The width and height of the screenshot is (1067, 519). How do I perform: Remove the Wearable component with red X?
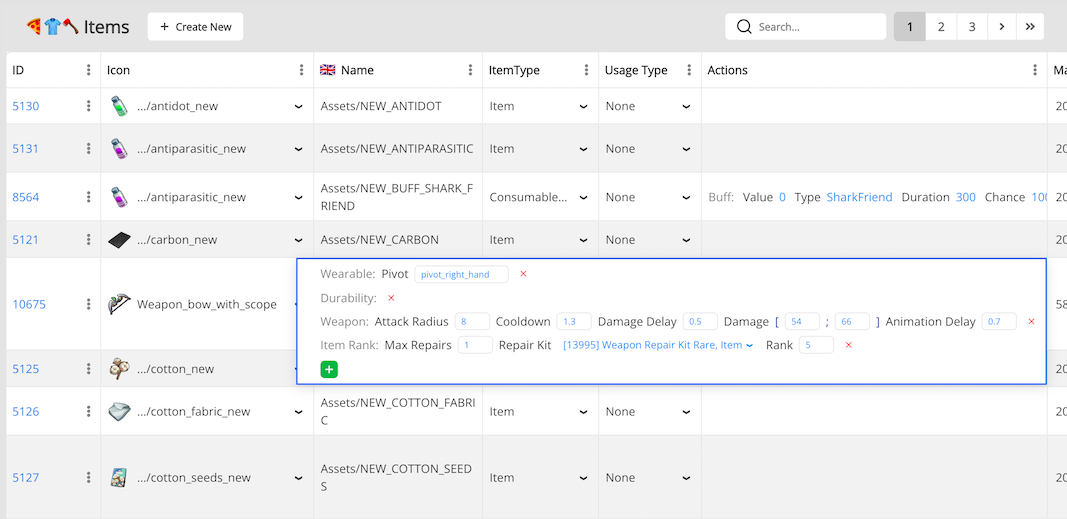523,274
